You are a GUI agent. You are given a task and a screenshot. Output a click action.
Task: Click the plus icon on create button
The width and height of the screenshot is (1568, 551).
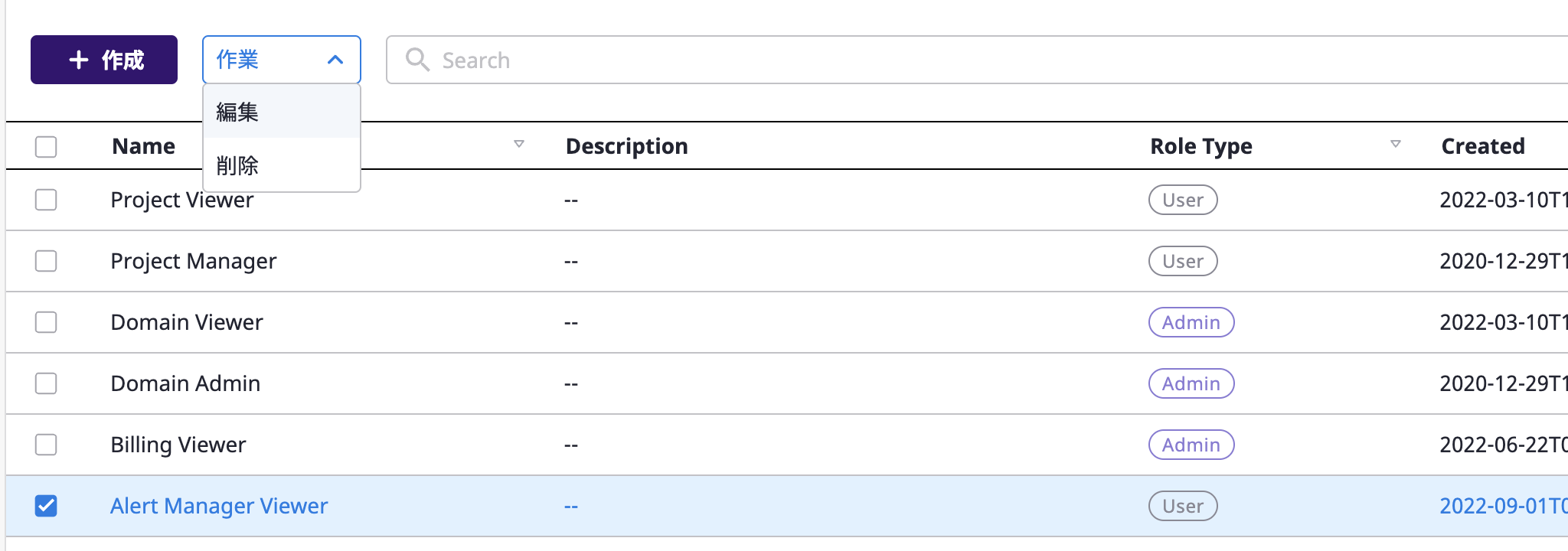point(79,60)
